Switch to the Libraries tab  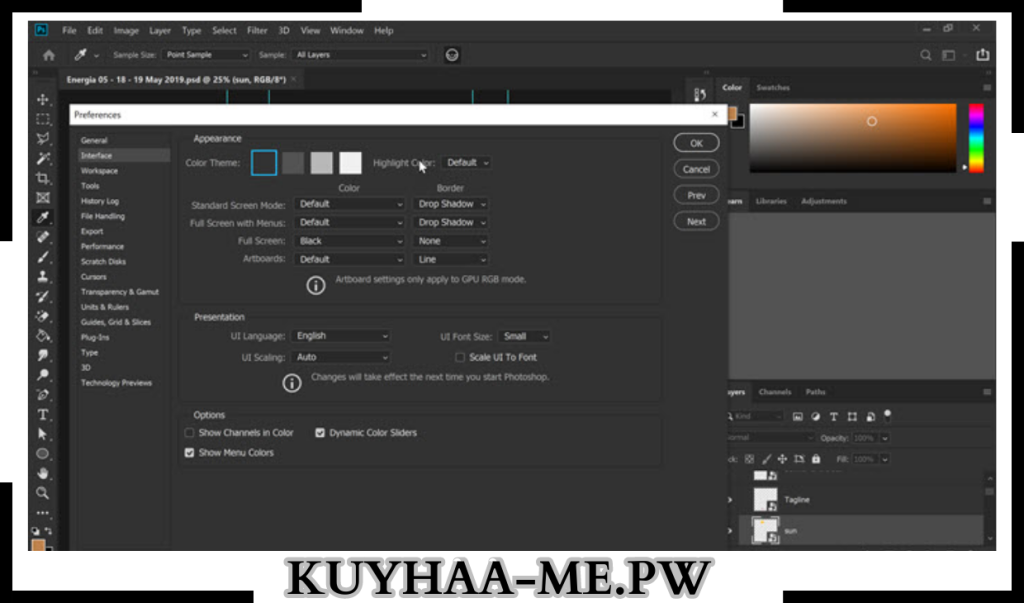tap(771, 201)
